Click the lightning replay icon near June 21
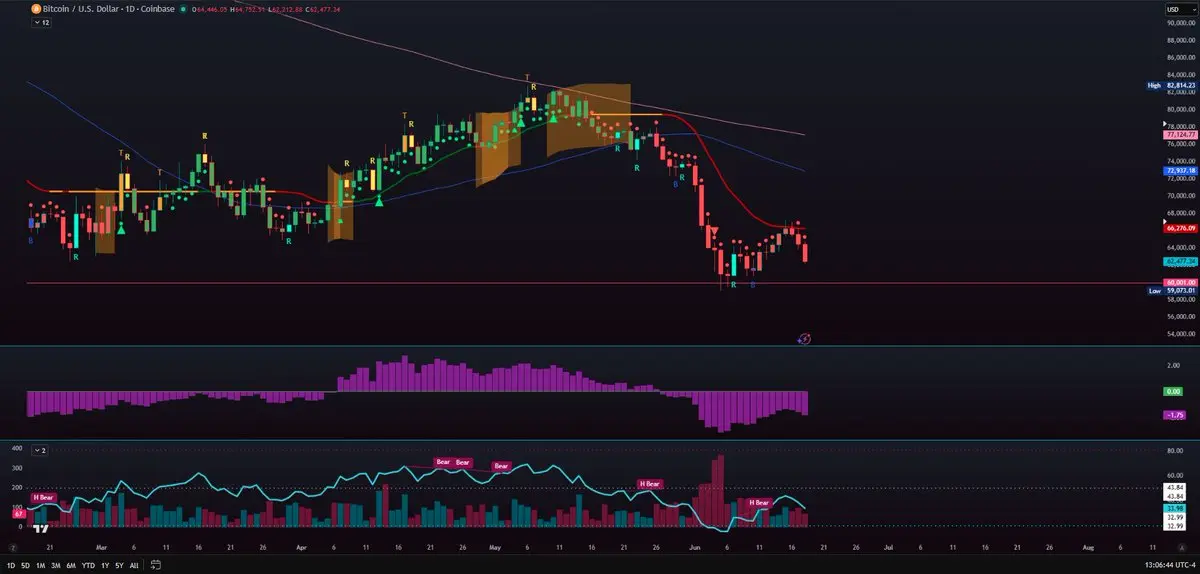This screenshot has height=574, width=1200. (804, 339)
